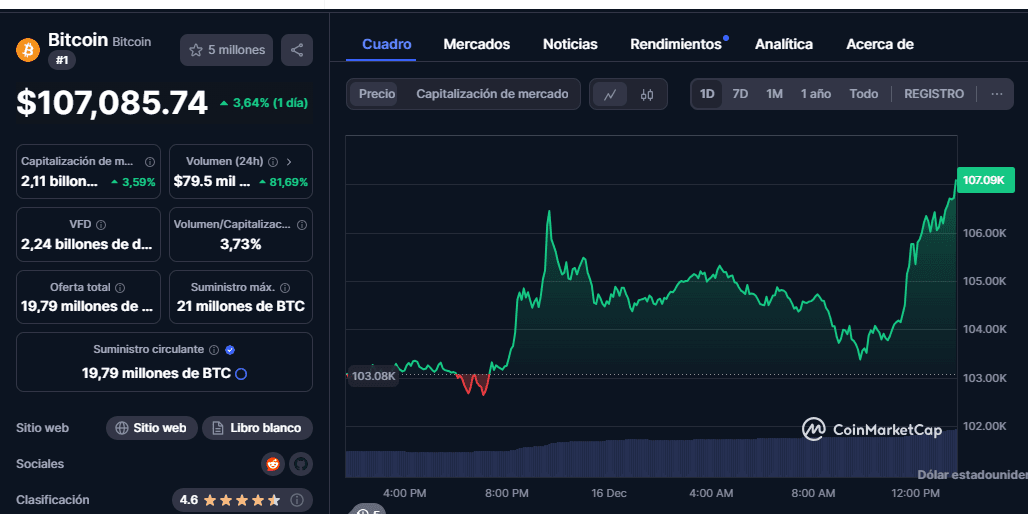1028x514 pixels.
Task: Click the #1 rank badge
Action: coord(62,60)
